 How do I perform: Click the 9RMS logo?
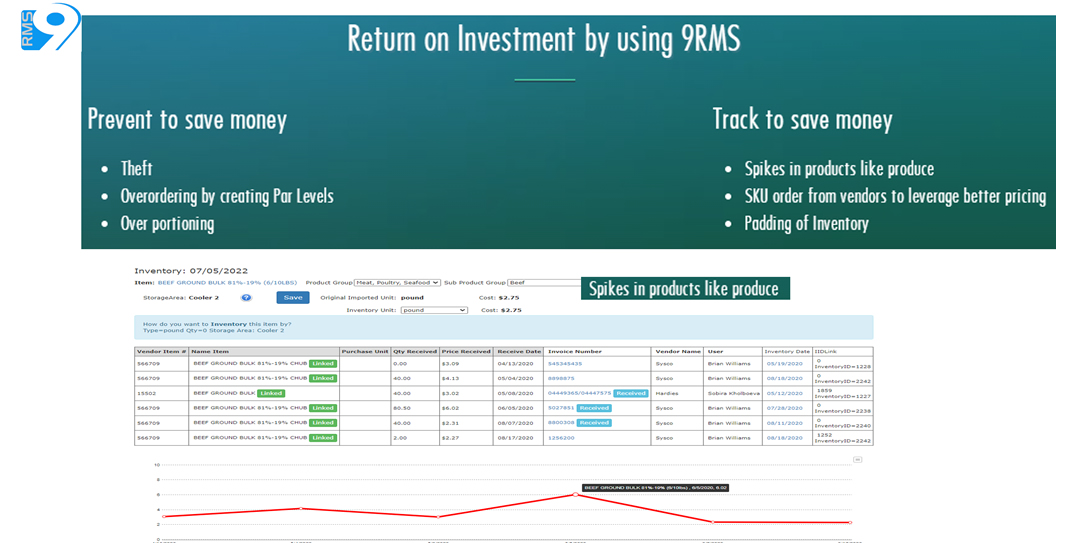[49, 27]
